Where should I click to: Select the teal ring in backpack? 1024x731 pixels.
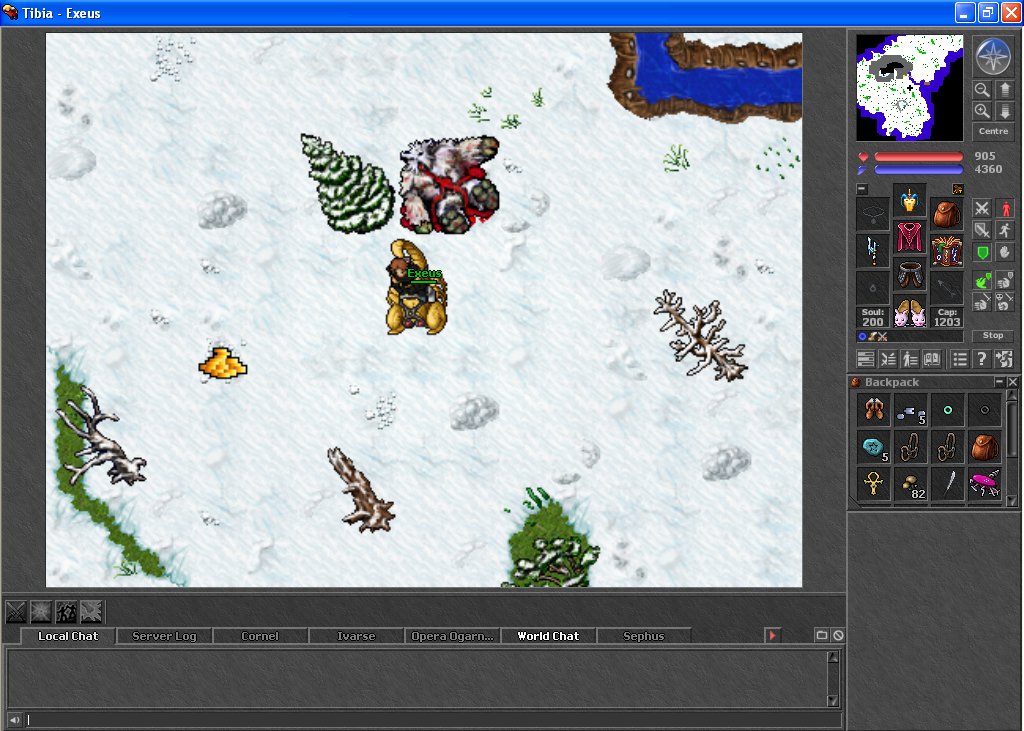tap(947, 410)
